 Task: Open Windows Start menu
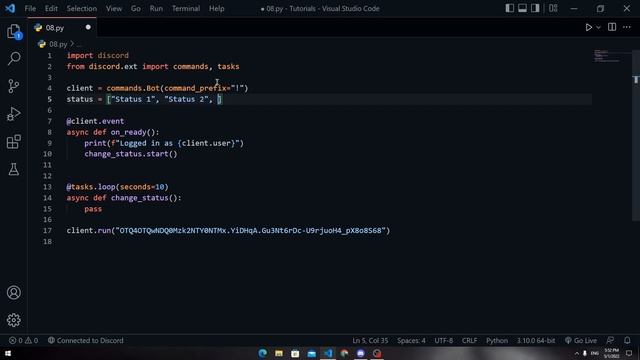pos(8,353)
